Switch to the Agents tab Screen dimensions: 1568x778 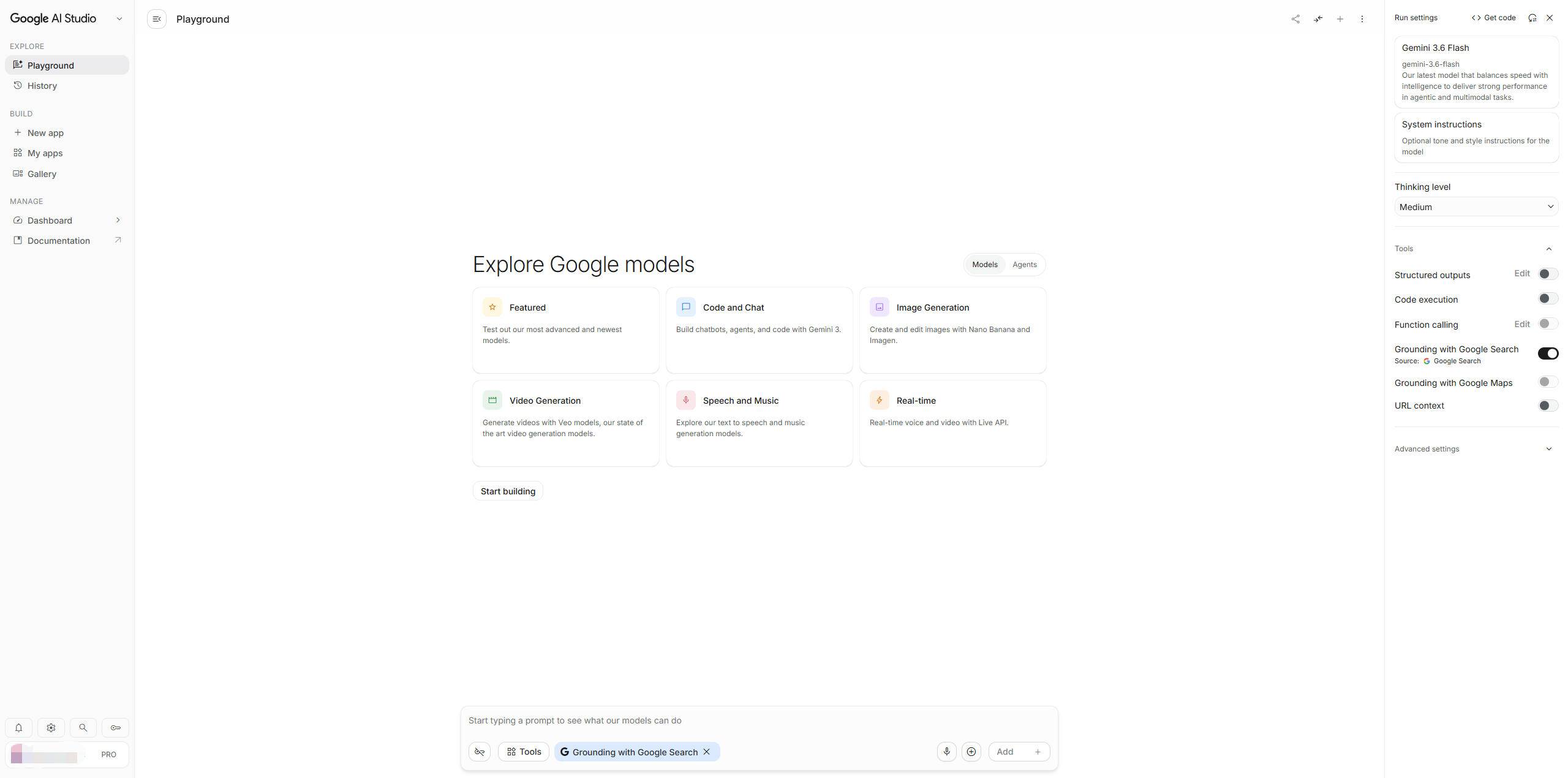(x=1024, y=265)
